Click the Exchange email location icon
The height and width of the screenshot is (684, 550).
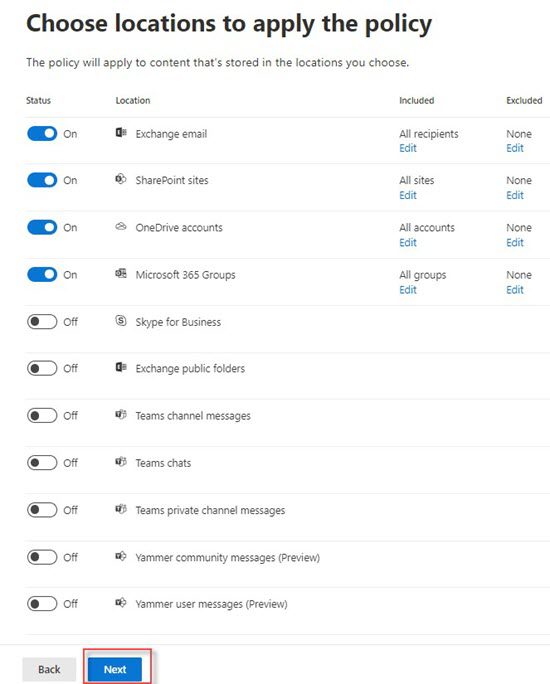pyautogui.click(x=121, y=133)
